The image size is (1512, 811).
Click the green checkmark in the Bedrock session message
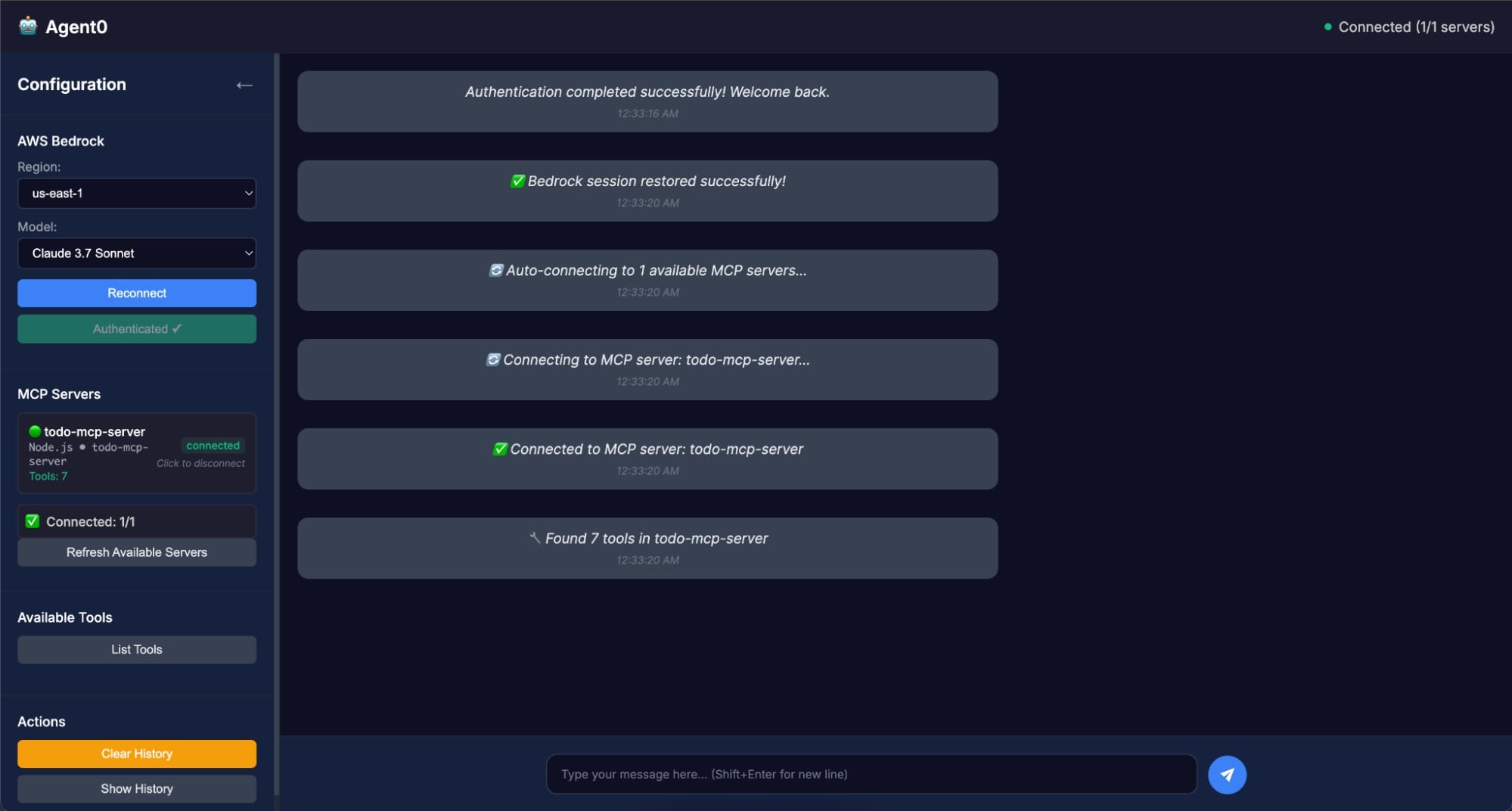(517, 181)
